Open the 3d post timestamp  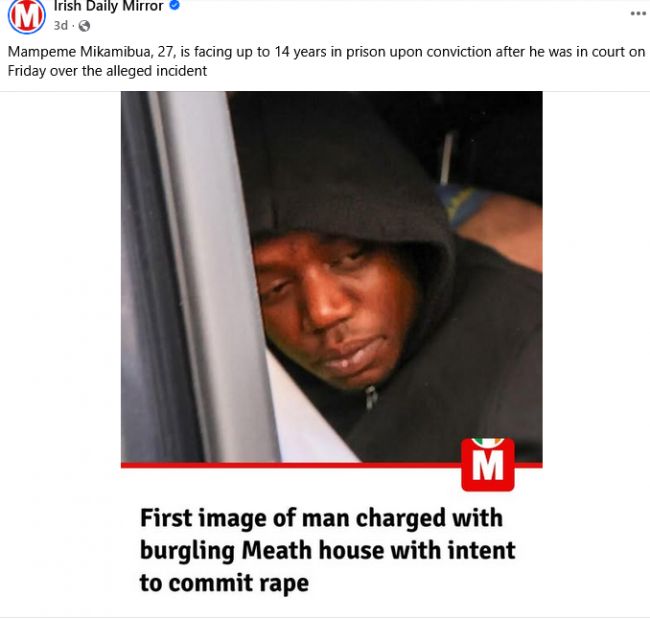[61, 26]
